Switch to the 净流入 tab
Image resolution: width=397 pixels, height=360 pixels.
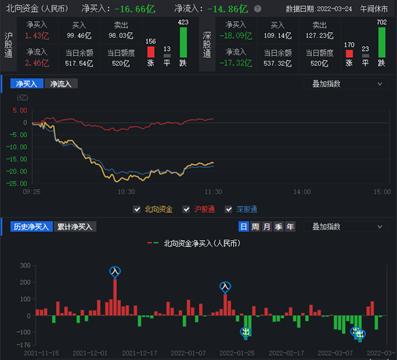[x=61, y=84]
